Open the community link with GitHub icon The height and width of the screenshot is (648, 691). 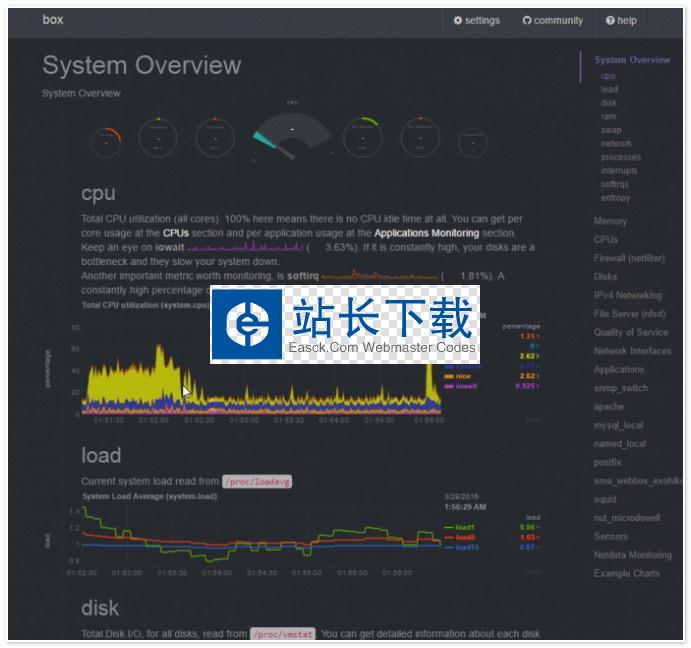(x=553, y=20)
